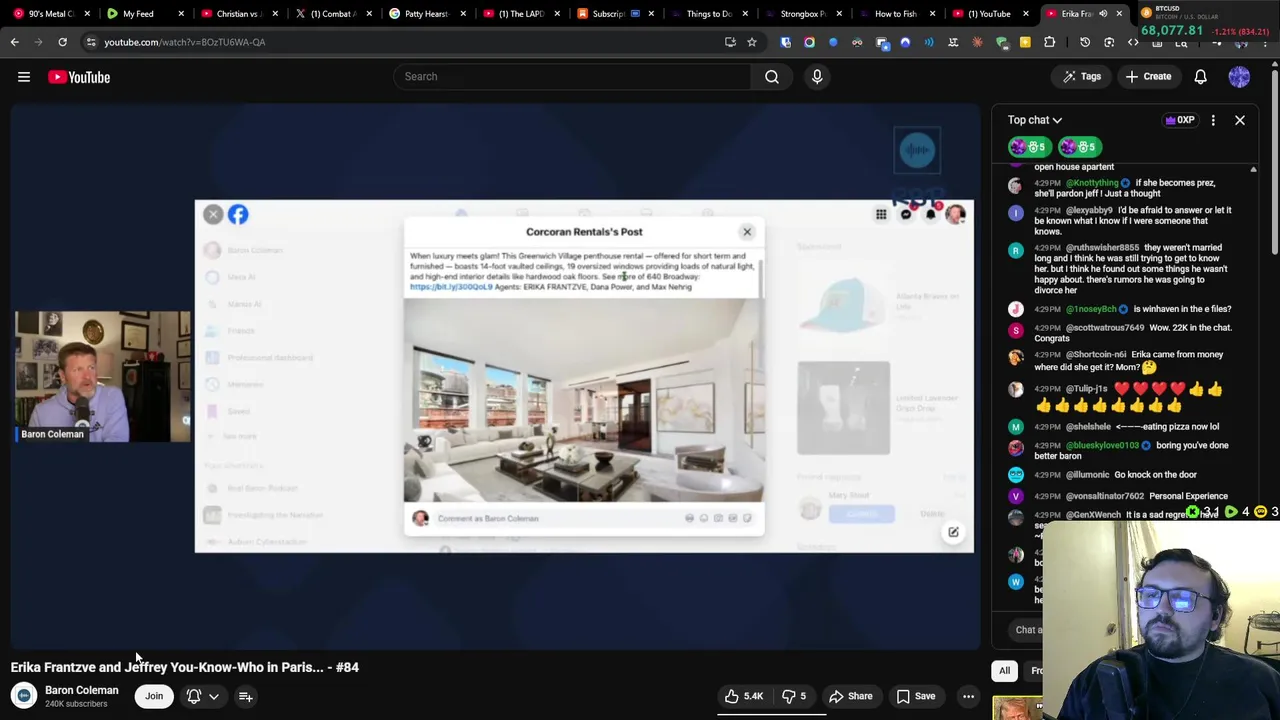Image resolution: width=1280 pixels, height=720 pixels.
Task: Click the @blueskylove0103 chat username
Action: click(x=1103, y=445)
